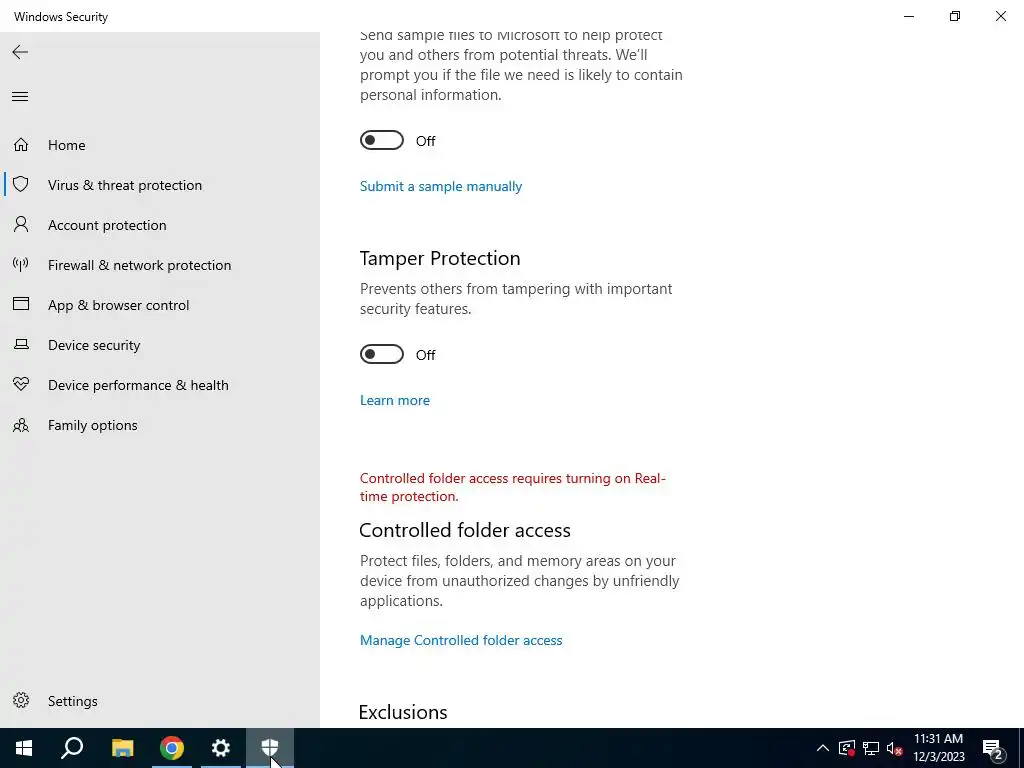Viewport: 1024px width, 768px height.
Task: Click the Windows Security title text
Action: tap(61, 16)
